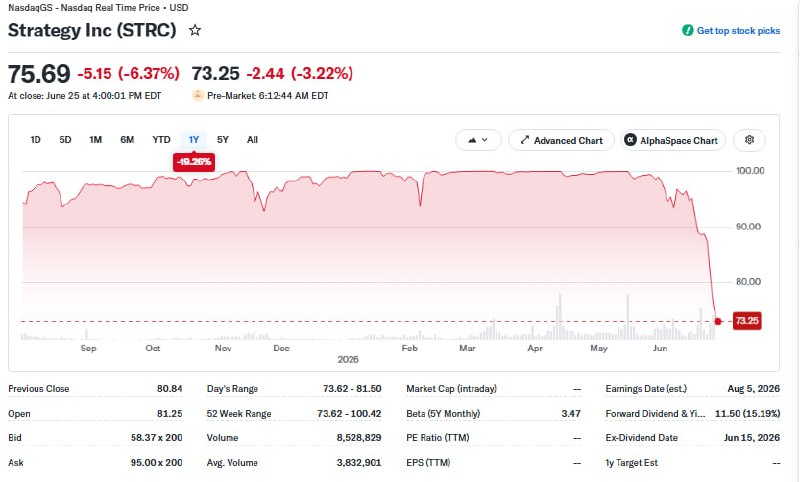Click the green Get top stock picks icon
This screenshot has width=800, height=482.
688,30
